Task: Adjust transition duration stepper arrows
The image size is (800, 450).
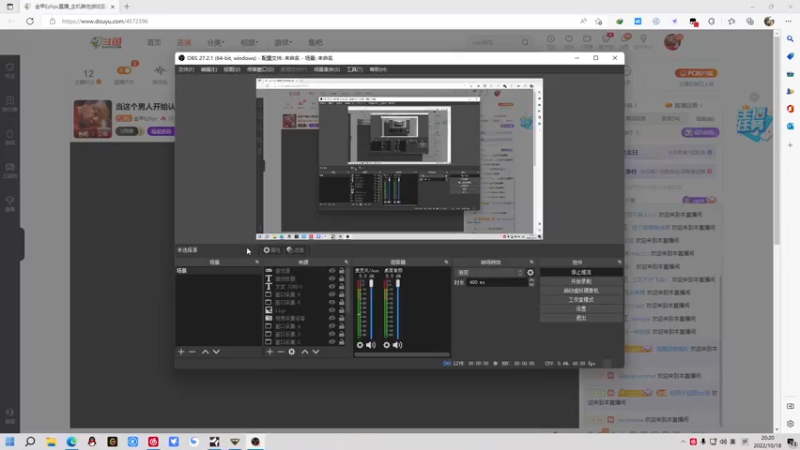Action: pos(531,282)
